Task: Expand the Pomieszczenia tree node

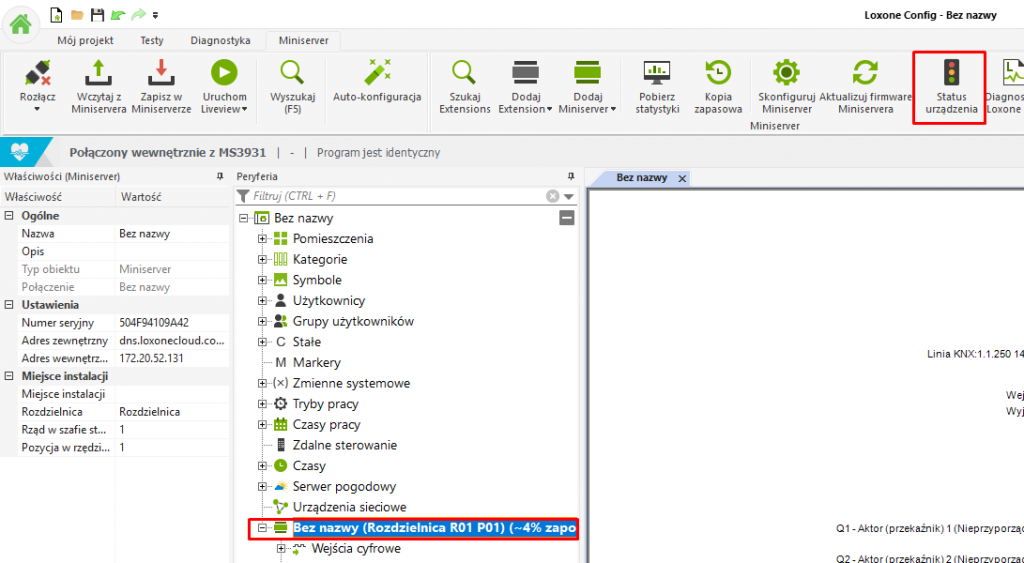Action: [x=263, y=239]
